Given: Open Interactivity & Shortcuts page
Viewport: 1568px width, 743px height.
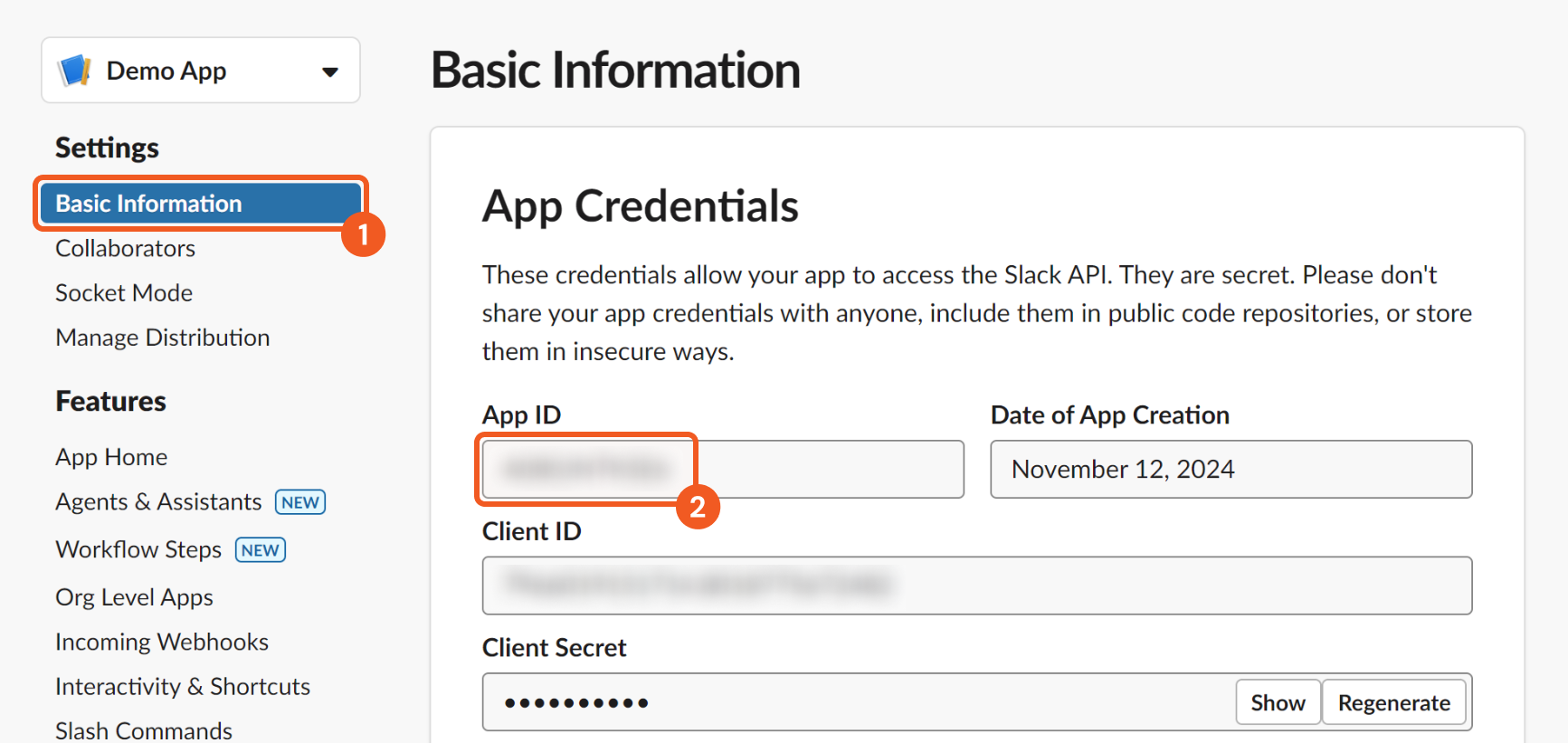Looking at the screenshot, I should 183,687.
